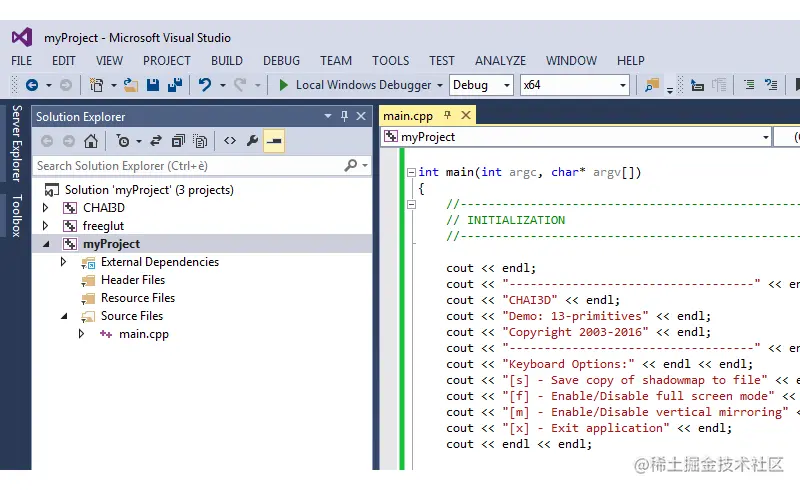
Task: Start debugging with the green play arrow
Action: 284,85
